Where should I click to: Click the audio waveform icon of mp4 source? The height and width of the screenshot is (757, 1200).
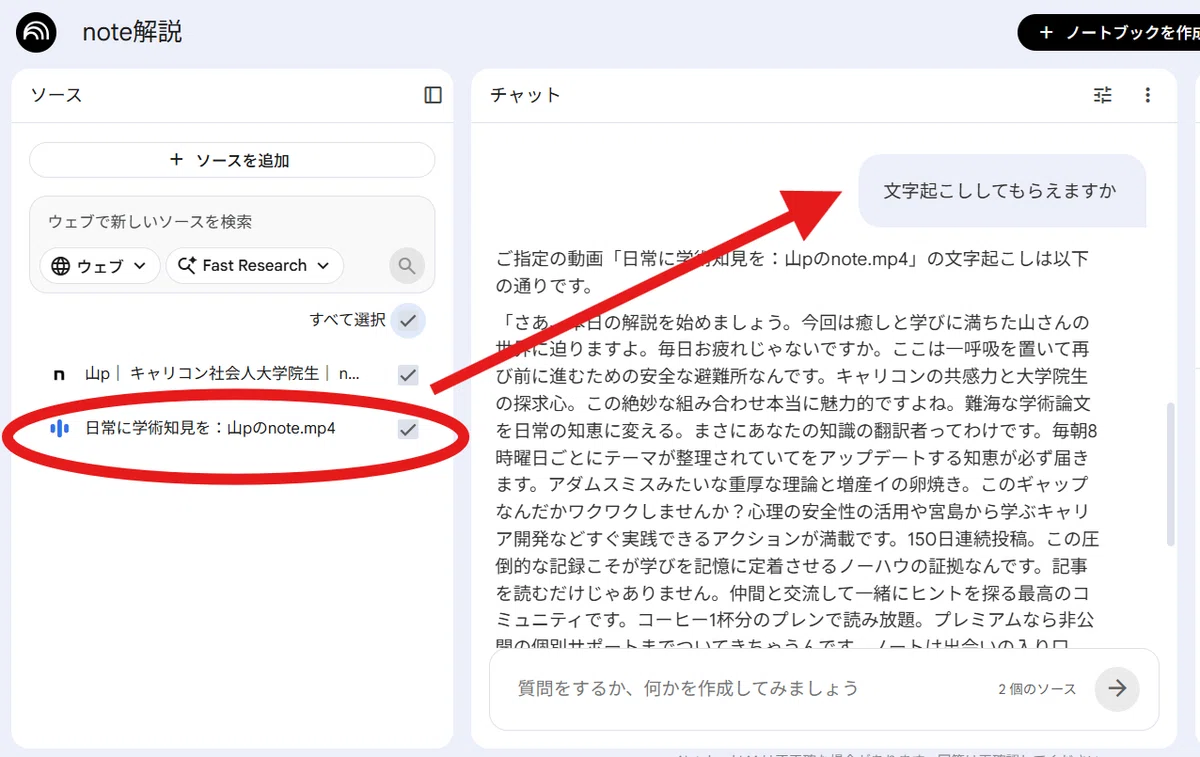(59, 429)
